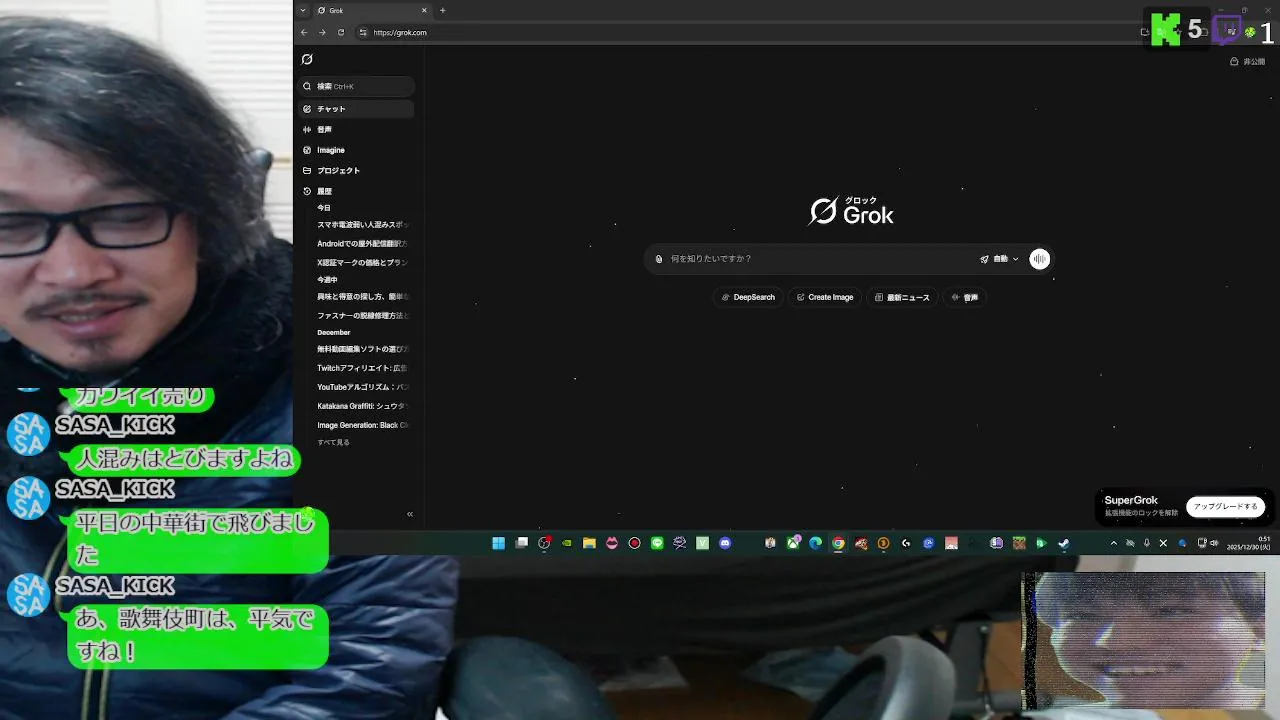Click the Grok logo in the sidebar

pyautogui.click(x=307, y=59)
